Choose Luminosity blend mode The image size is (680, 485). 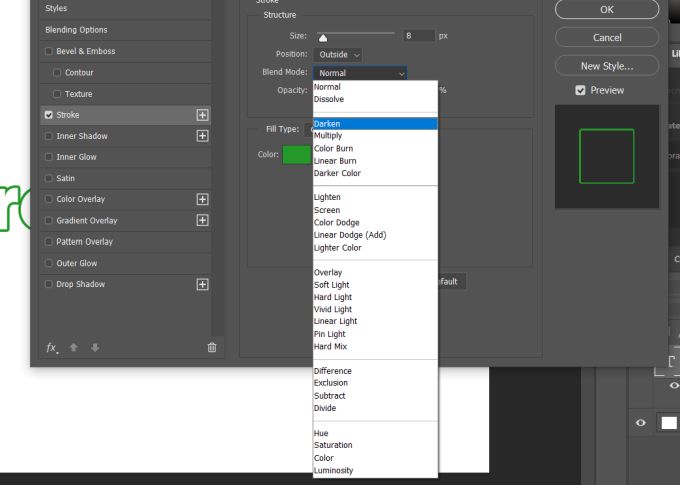[375, 471]
